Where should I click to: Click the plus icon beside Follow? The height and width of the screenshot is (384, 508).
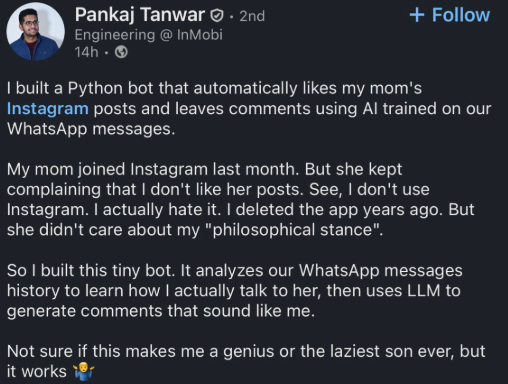(417, 15)
